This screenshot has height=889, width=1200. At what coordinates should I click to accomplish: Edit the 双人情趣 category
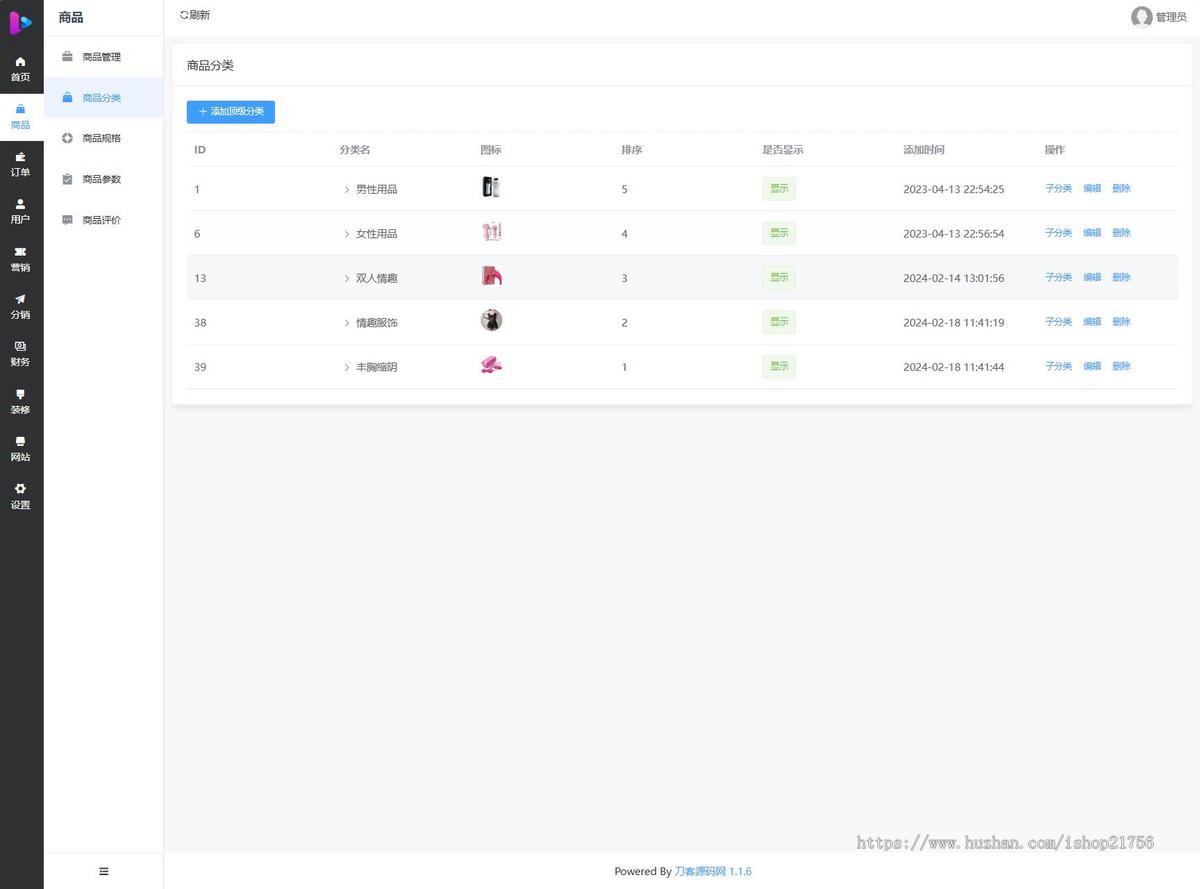tap(1092, 277)
